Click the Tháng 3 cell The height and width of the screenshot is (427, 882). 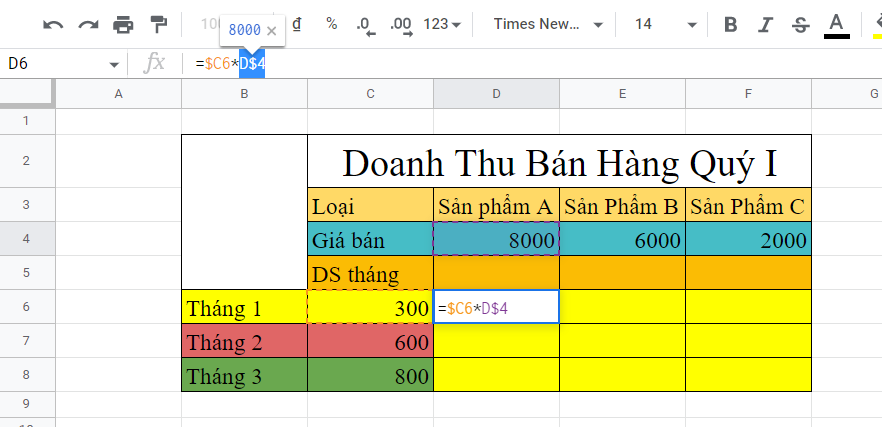(244, 375)
